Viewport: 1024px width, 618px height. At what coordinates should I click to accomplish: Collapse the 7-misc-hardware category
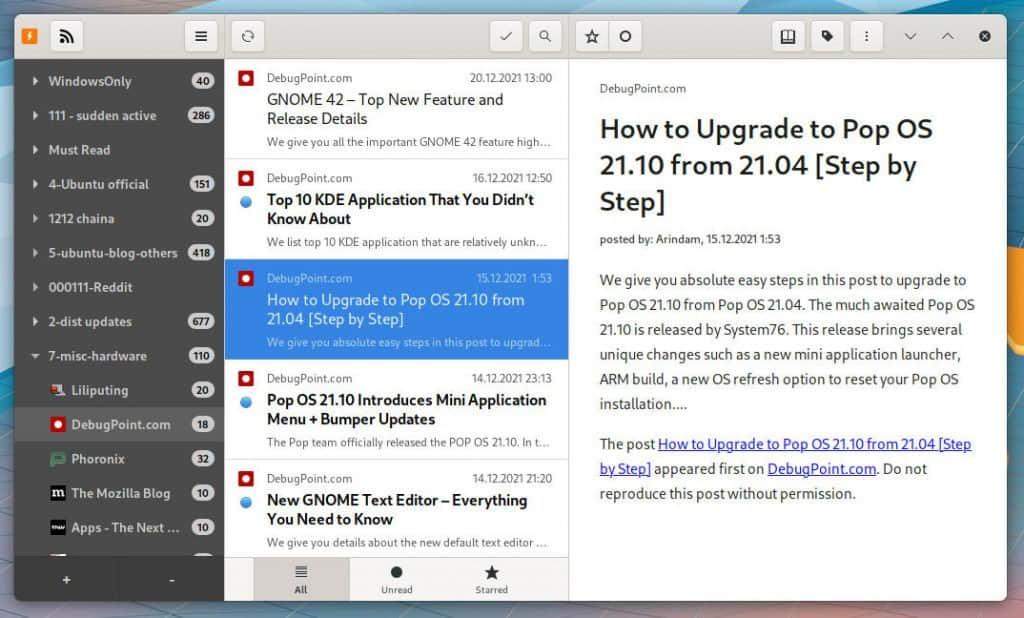coord(36,356)
